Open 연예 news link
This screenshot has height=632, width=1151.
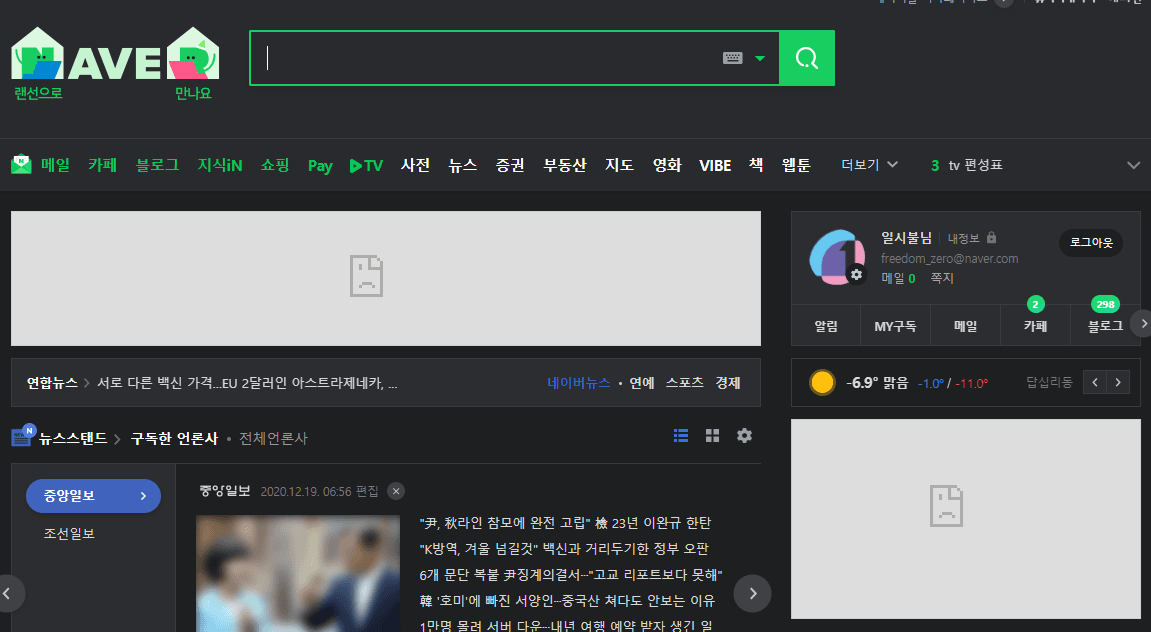point(642,382)
